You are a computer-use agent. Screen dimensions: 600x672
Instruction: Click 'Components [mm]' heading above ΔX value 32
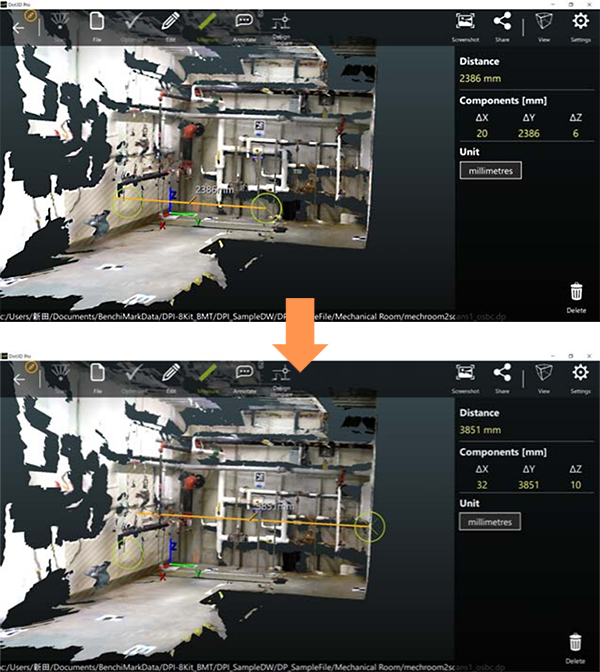point(503,452)
